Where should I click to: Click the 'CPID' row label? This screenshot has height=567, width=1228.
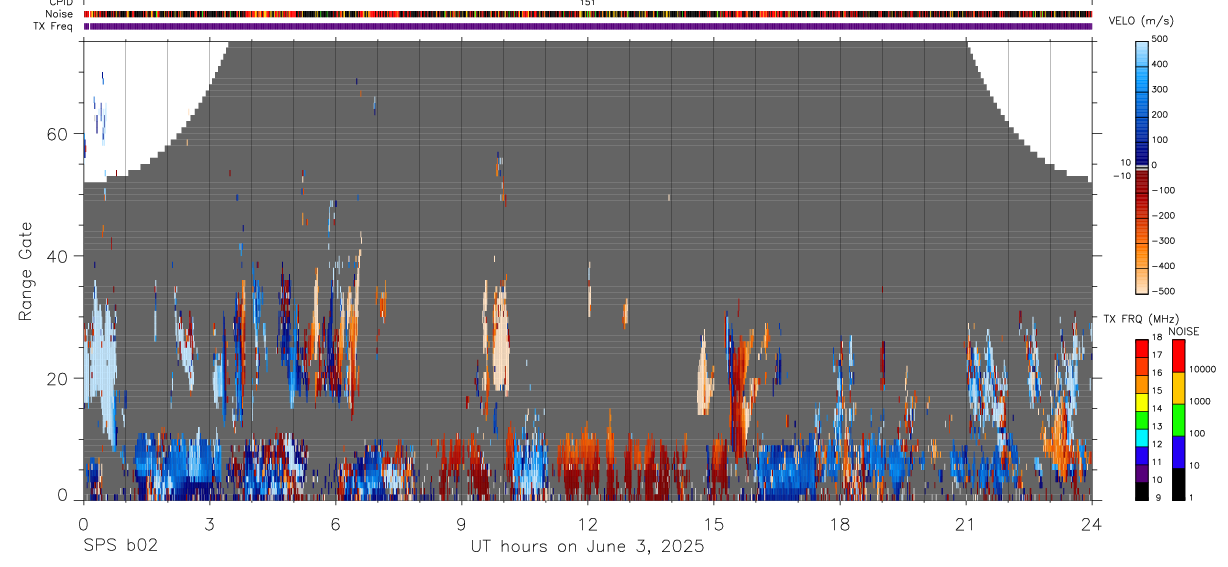(60, 3)
